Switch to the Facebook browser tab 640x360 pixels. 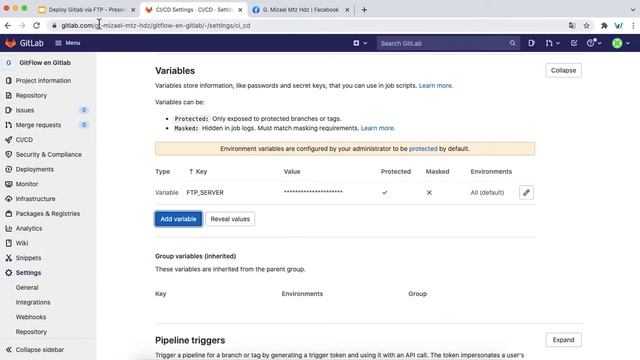pyautogui.click(x=300, y=9)
